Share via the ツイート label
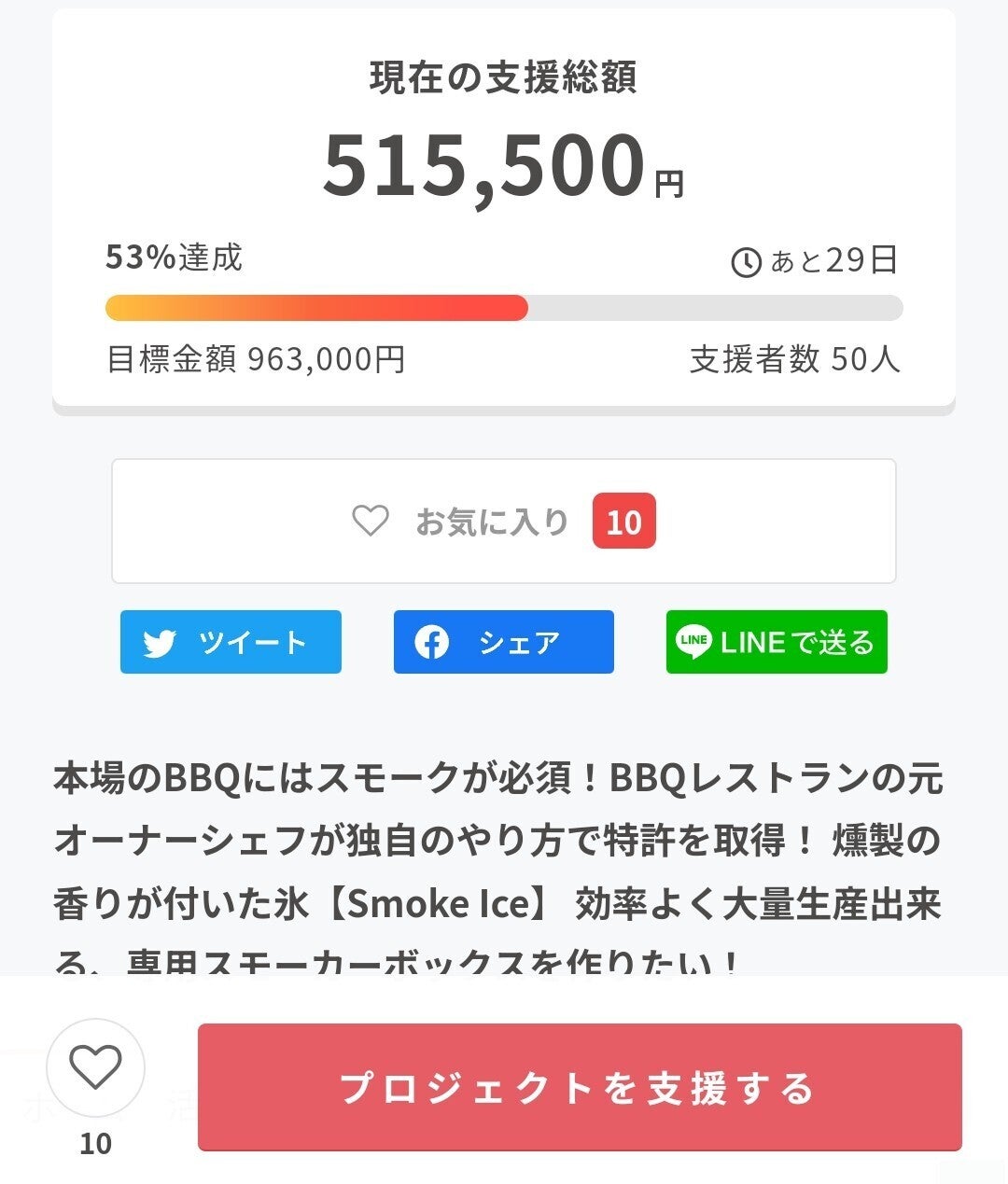 252,642
